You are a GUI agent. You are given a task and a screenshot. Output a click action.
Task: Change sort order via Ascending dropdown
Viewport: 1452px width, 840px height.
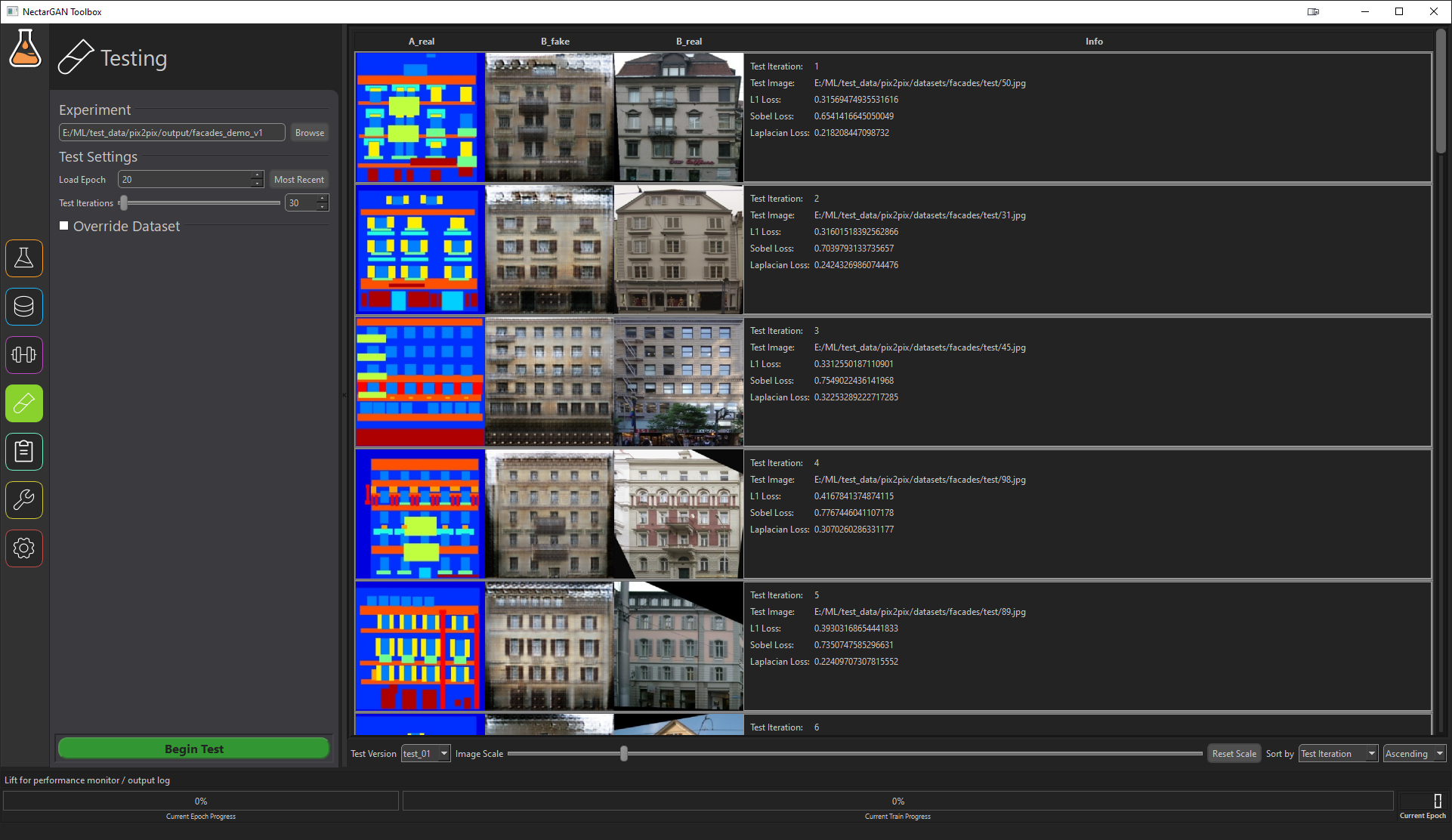[x=1413, y=753]
